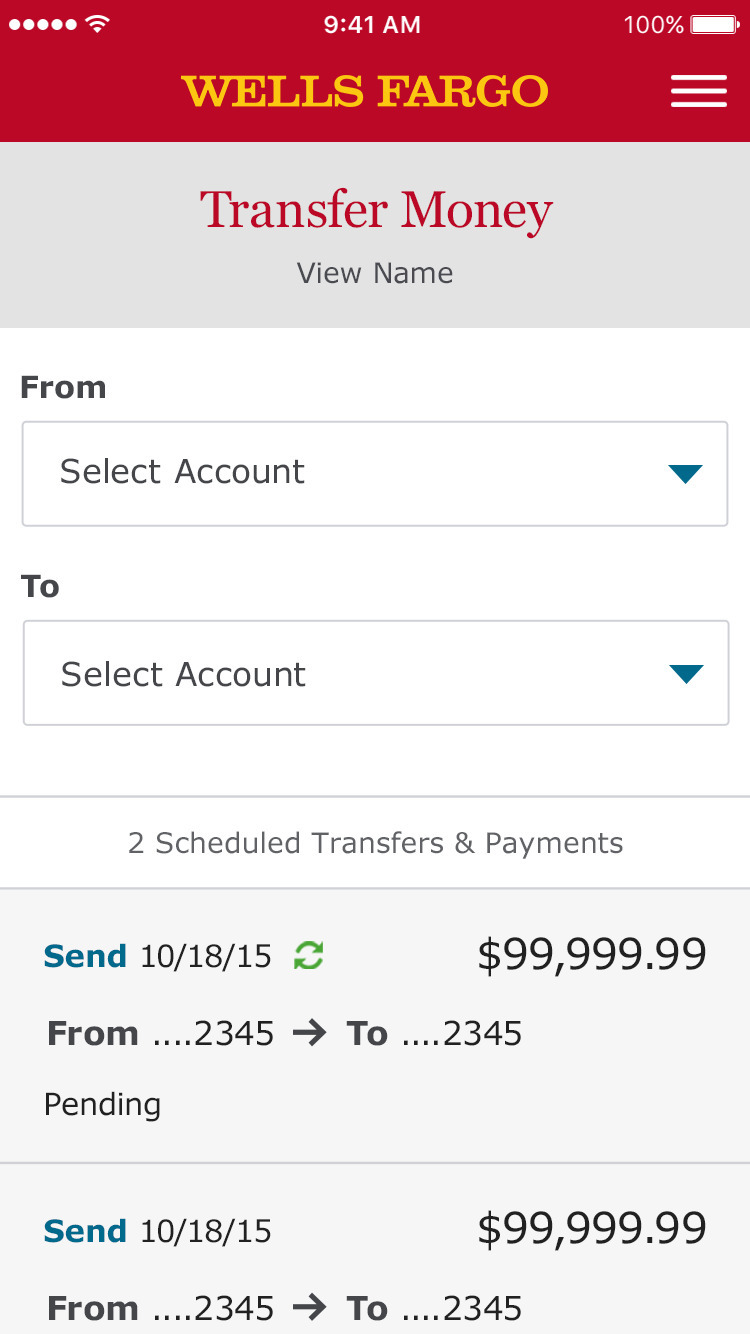The image size is (750, 1334).
Task: Click the arrow in second scheduled transfer
Action: pos(310,1308)
